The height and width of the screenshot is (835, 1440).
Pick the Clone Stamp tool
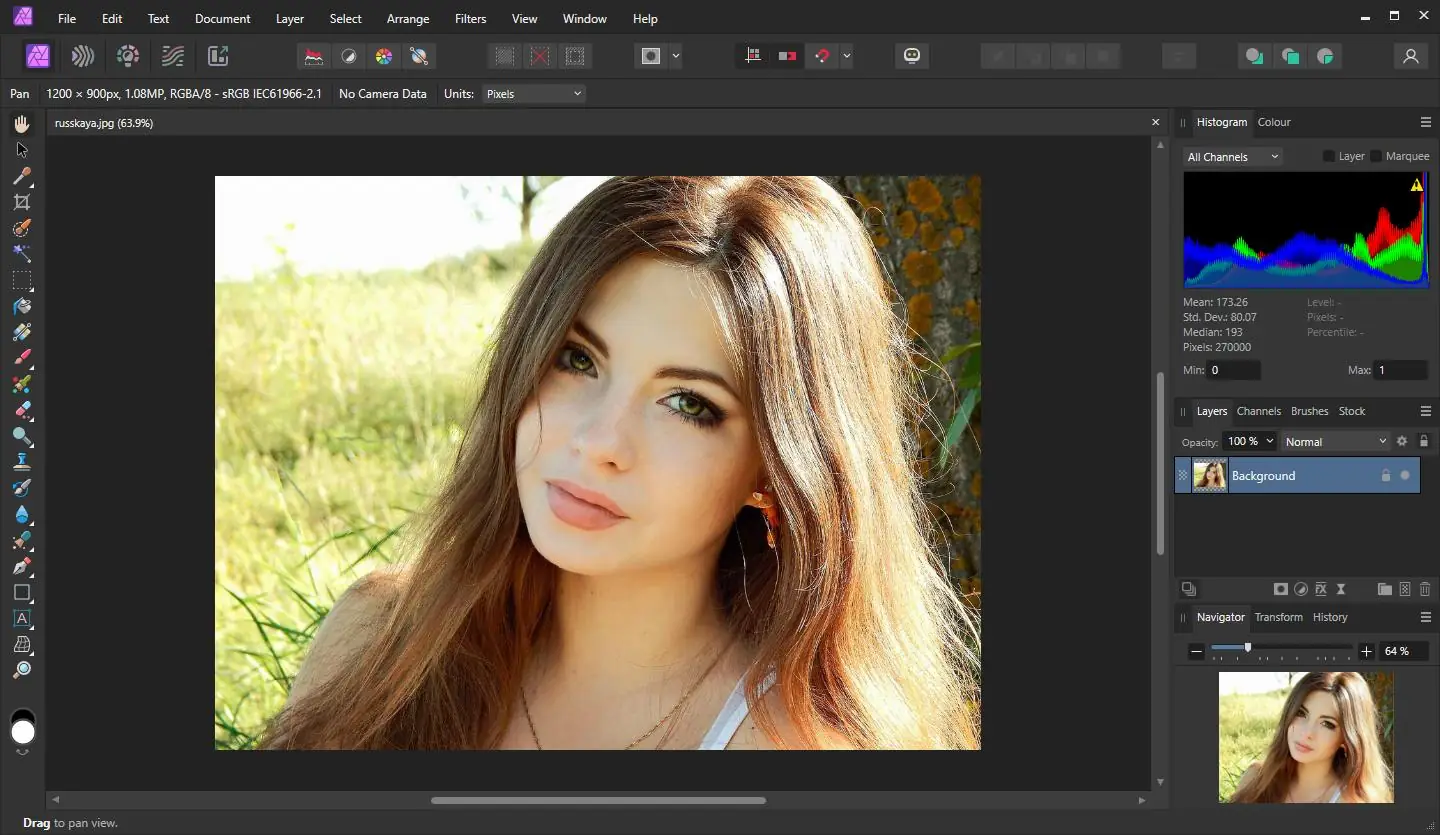22,462
